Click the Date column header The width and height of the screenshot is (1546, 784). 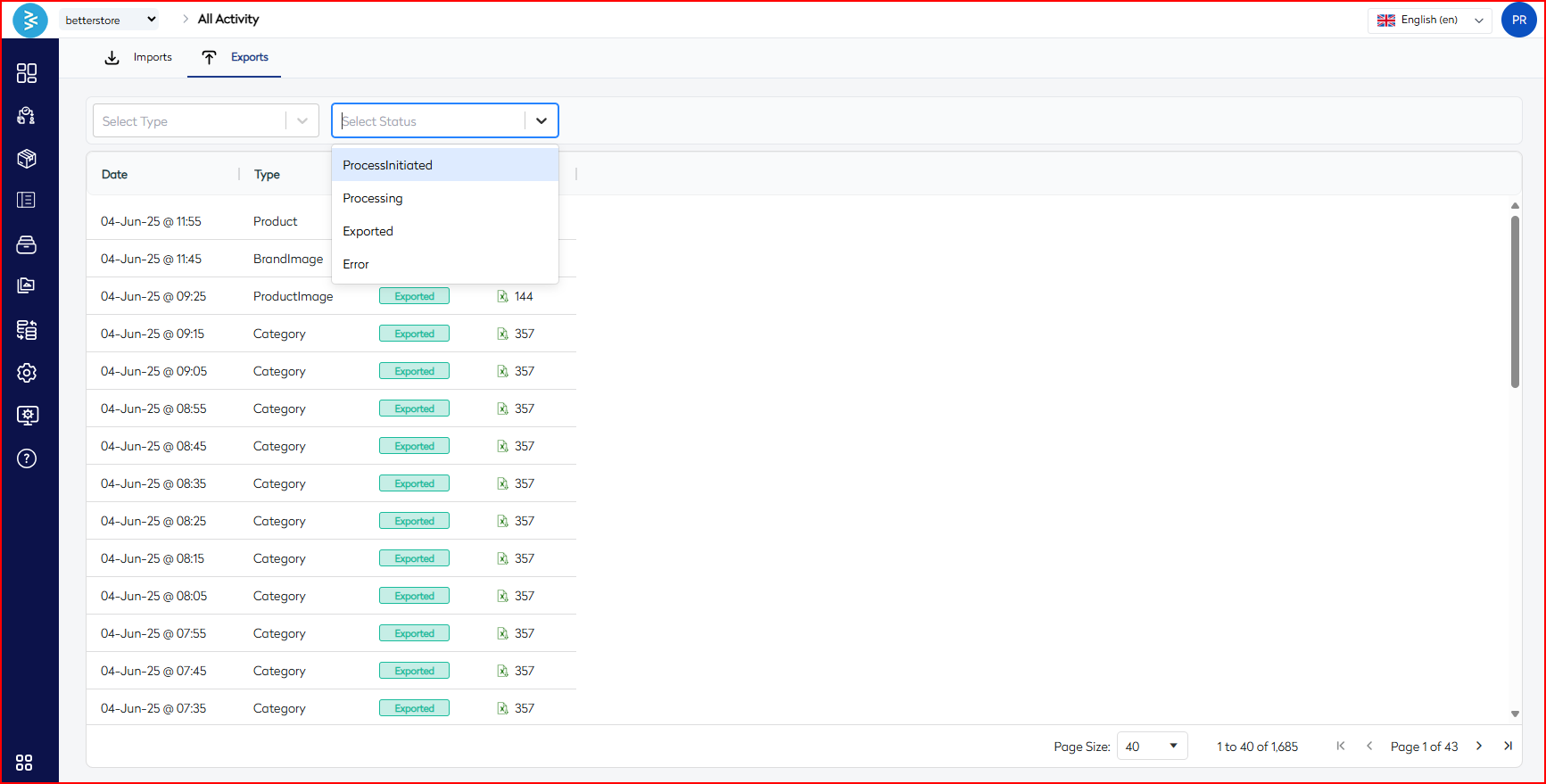[115, 174]
